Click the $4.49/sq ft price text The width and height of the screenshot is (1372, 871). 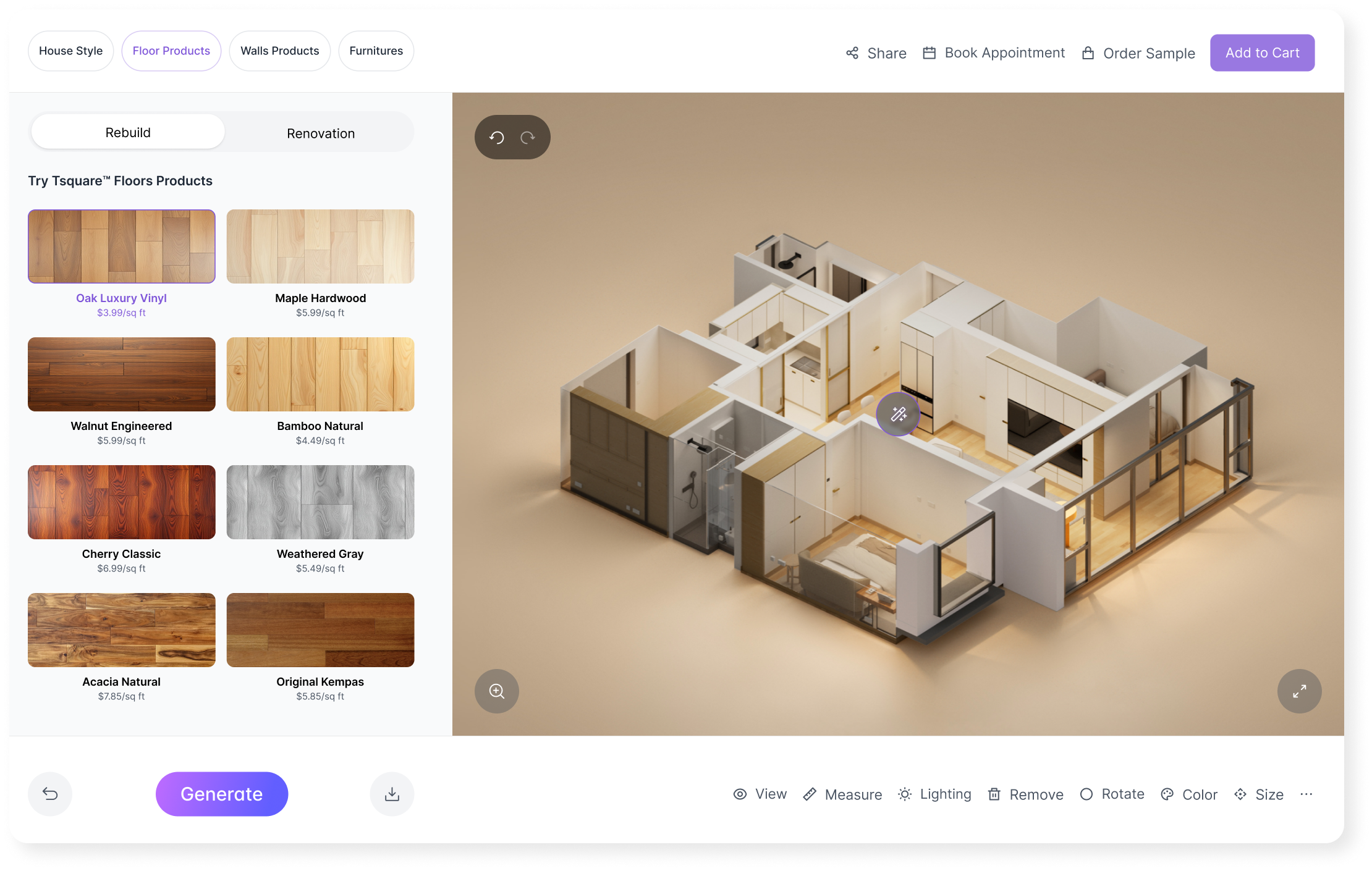[320, 441]
